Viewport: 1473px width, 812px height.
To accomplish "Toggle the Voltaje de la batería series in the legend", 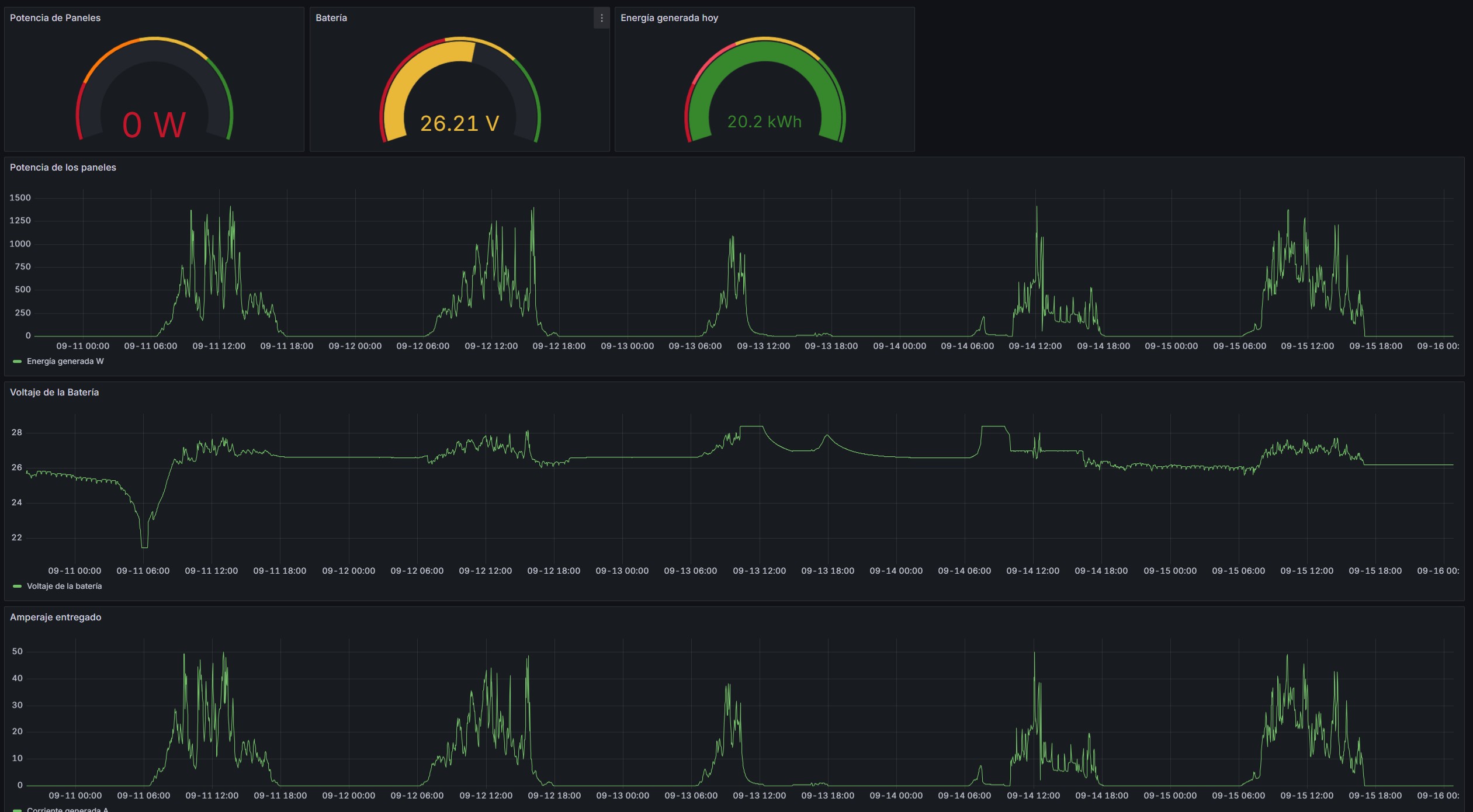I will [x=64, y=586].
